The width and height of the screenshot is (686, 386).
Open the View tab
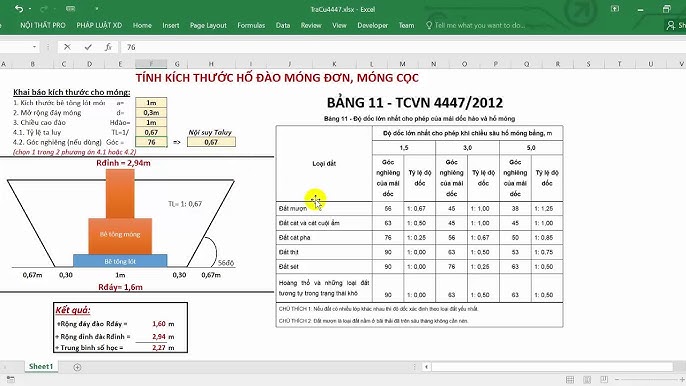point(339,25)
